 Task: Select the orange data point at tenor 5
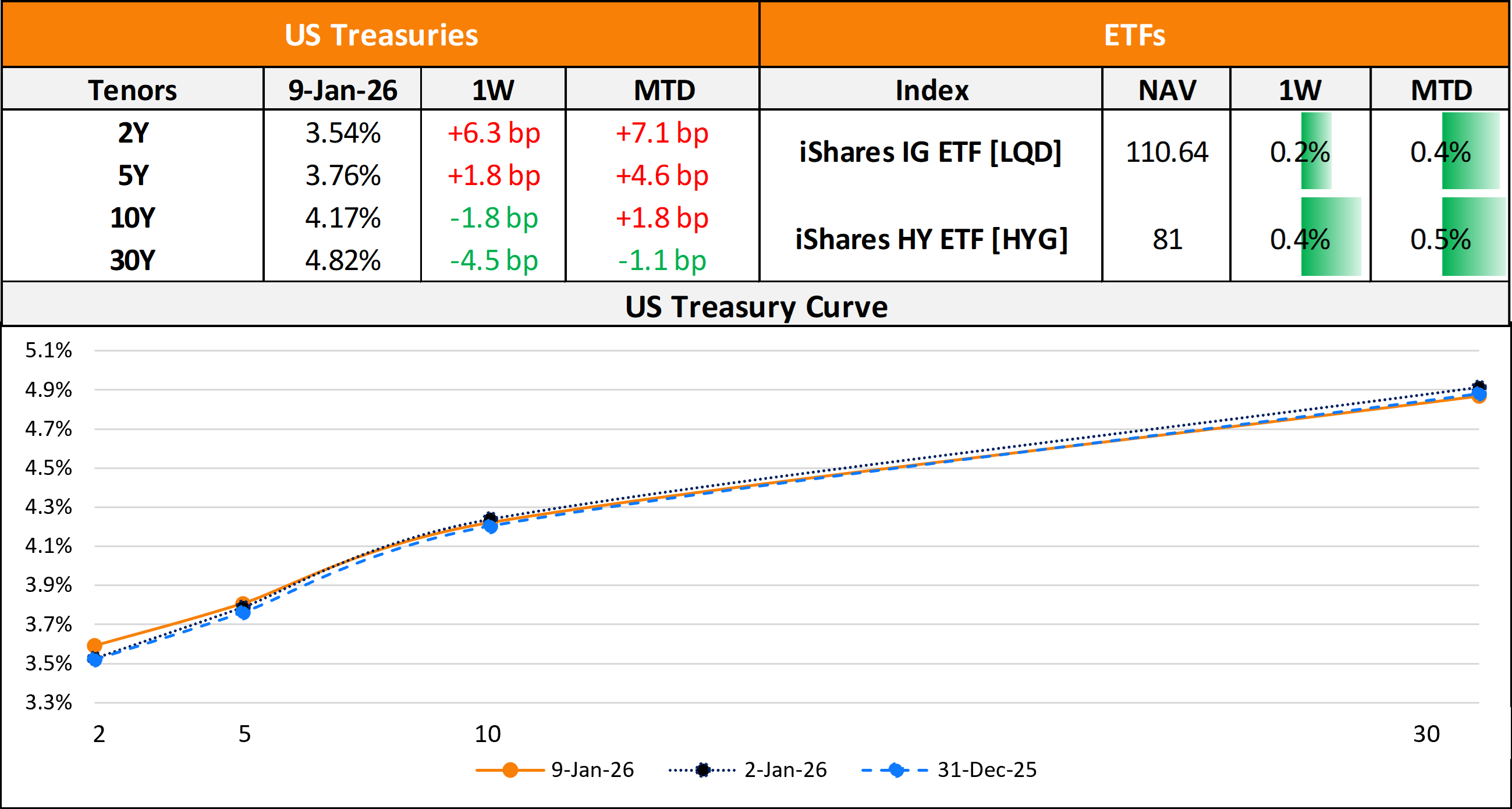(x=243, y=603)
